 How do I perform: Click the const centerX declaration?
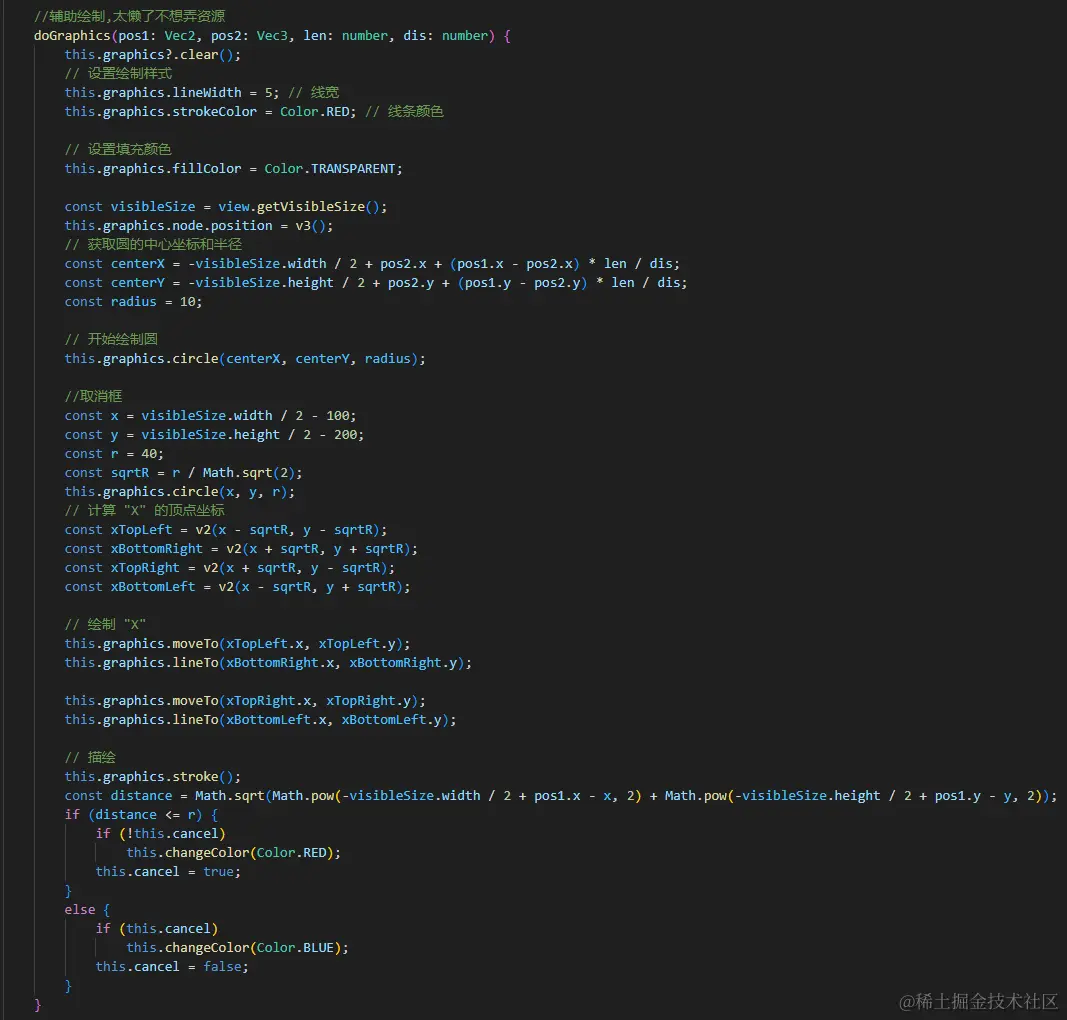click(372, 264)
